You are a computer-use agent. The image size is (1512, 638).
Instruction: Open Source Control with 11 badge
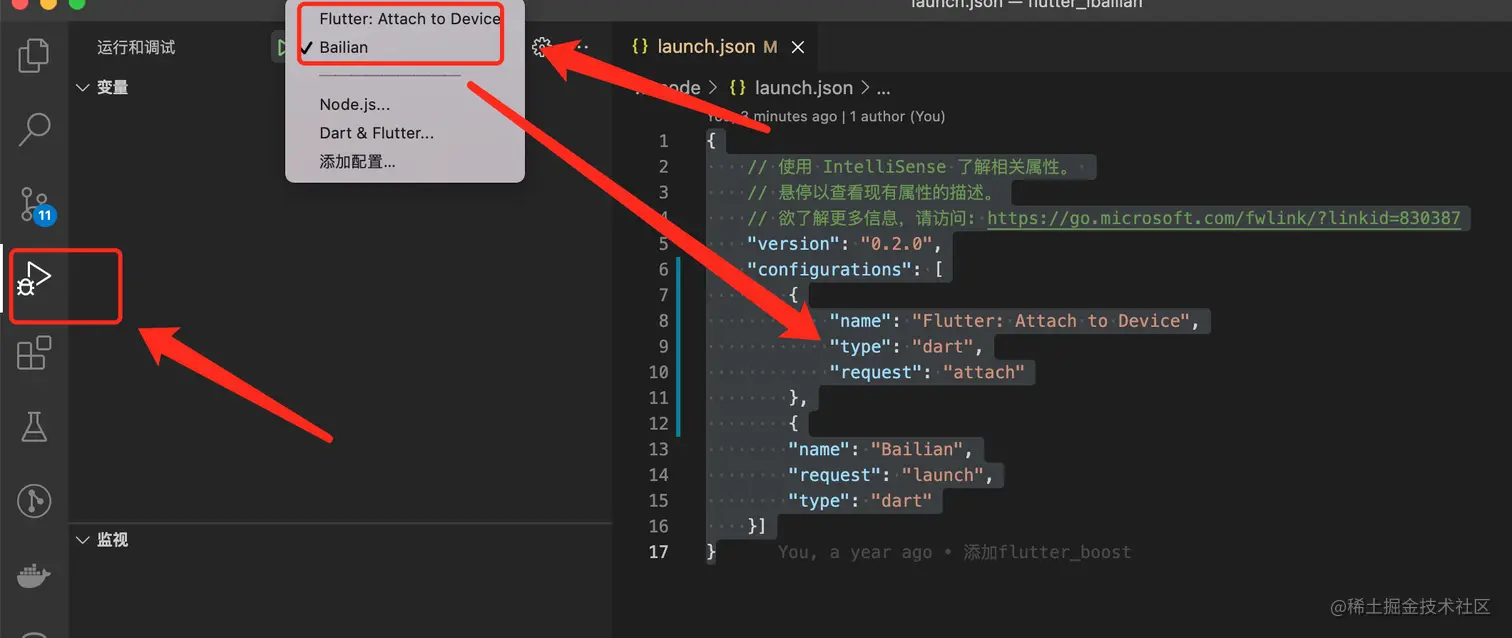[36, 204]
